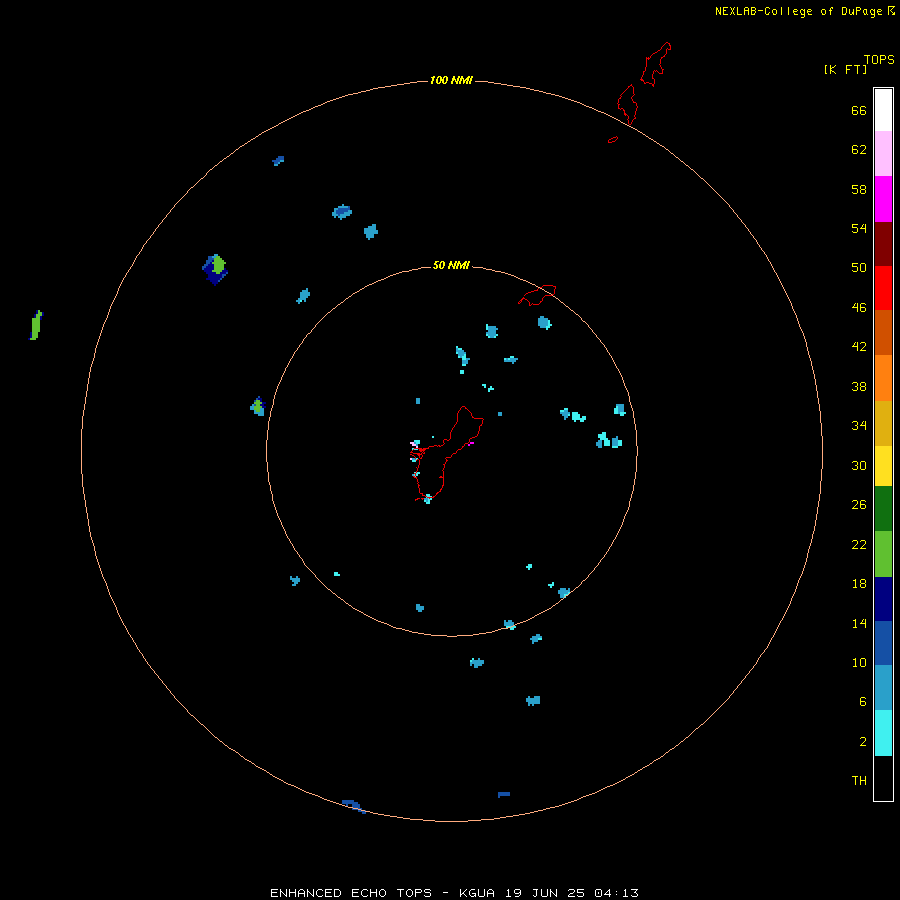The width and height of the screenshot is (900, 900).
Task: Pick the bright orange legend swatch
Action: (883, 378)
